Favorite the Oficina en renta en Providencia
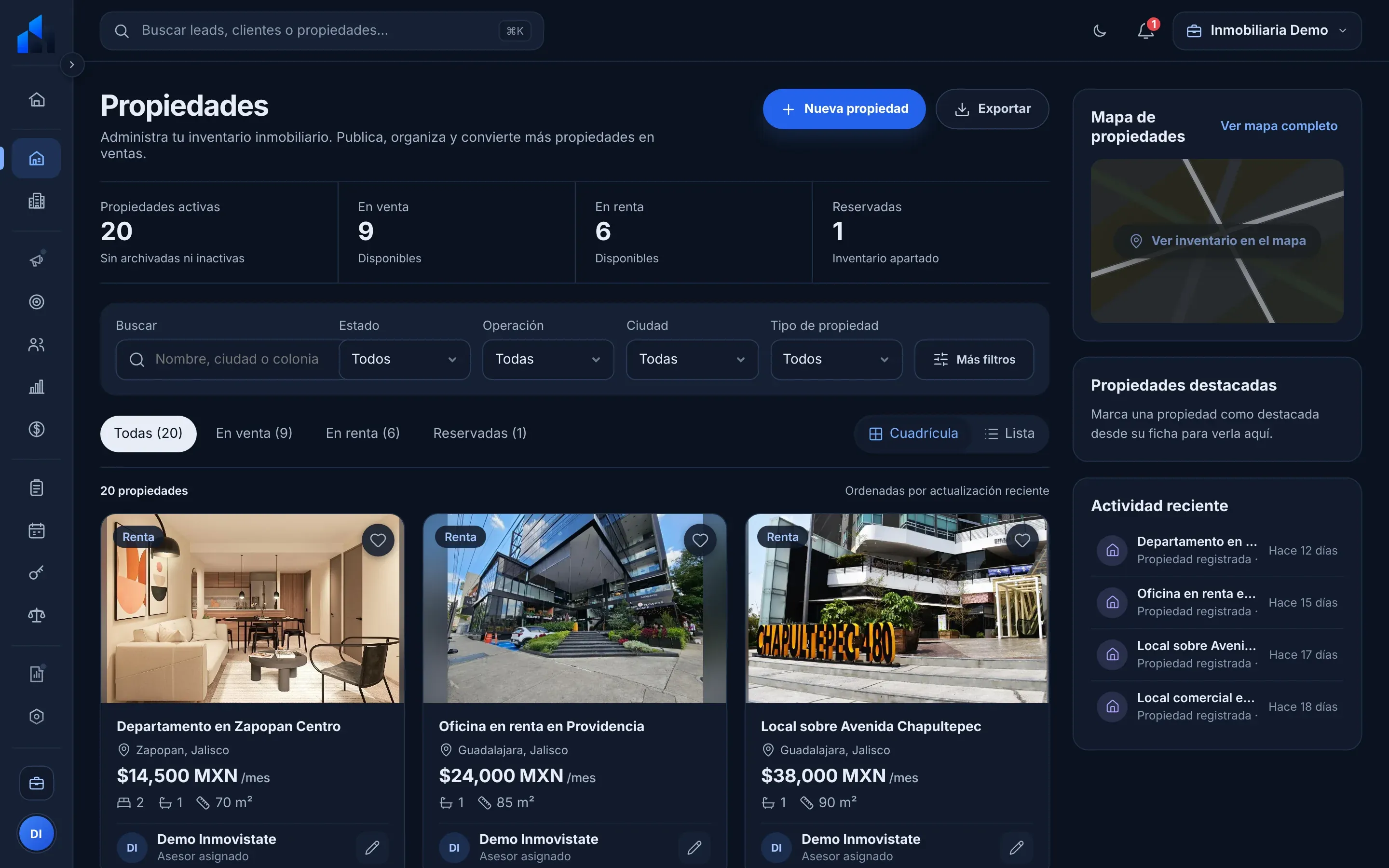This screenshot has width=1389, height=868. point(700,540)
